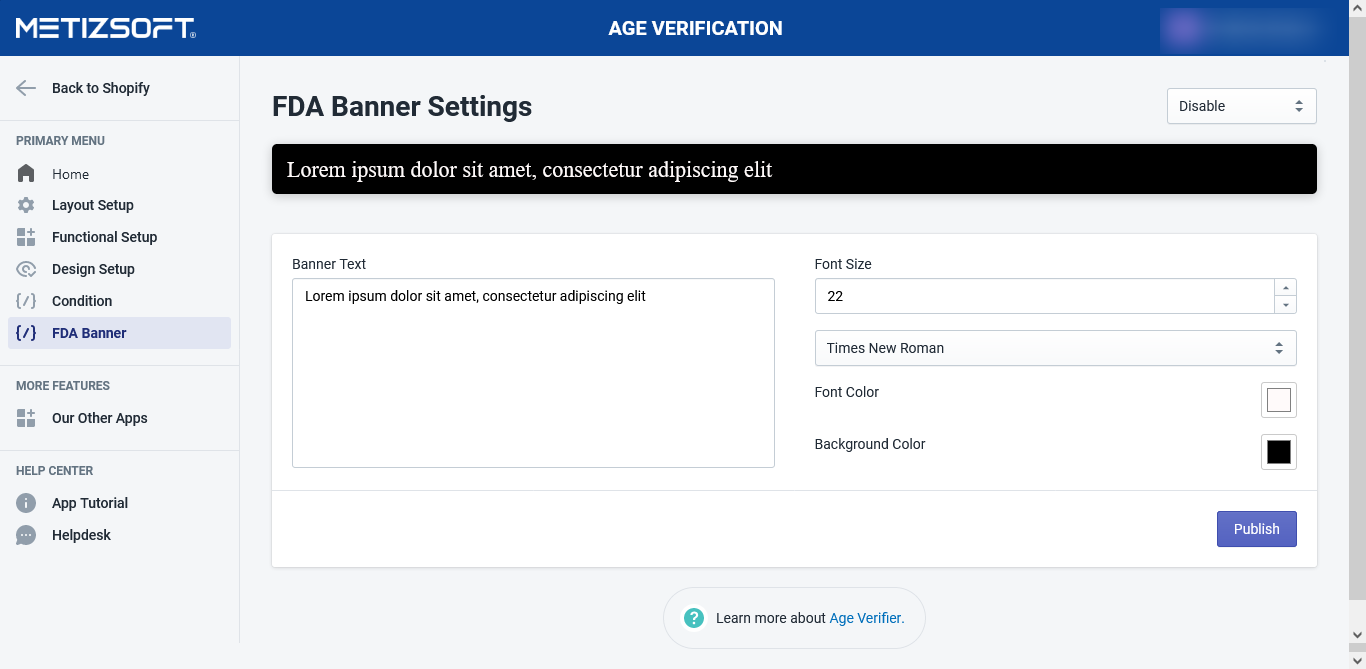Click the Condition curly-braces icon
This screenshot has height=669, width=1366.
26,301
